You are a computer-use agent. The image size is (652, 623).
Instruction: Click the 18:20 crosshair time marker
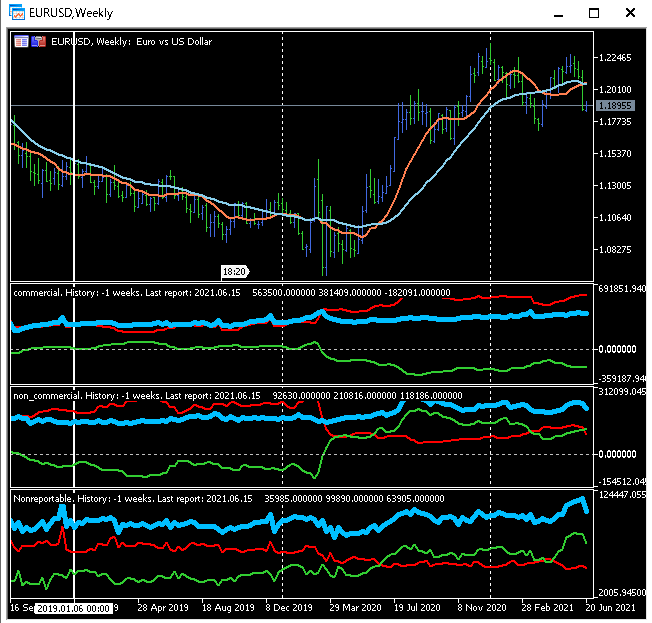(234, 272)
